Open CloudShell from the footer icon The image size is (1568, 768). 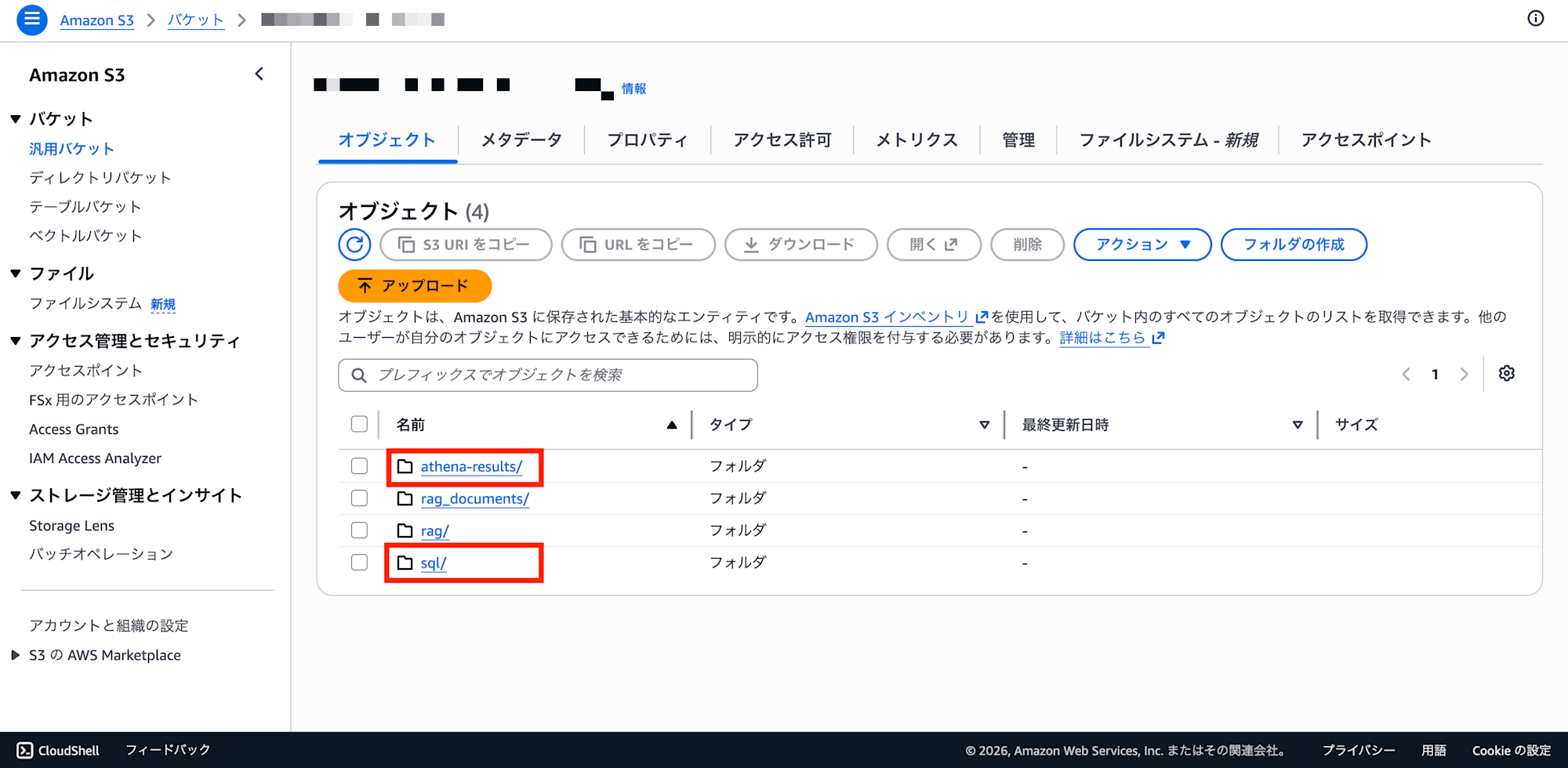pyautogui.click(x=25, y=750)
